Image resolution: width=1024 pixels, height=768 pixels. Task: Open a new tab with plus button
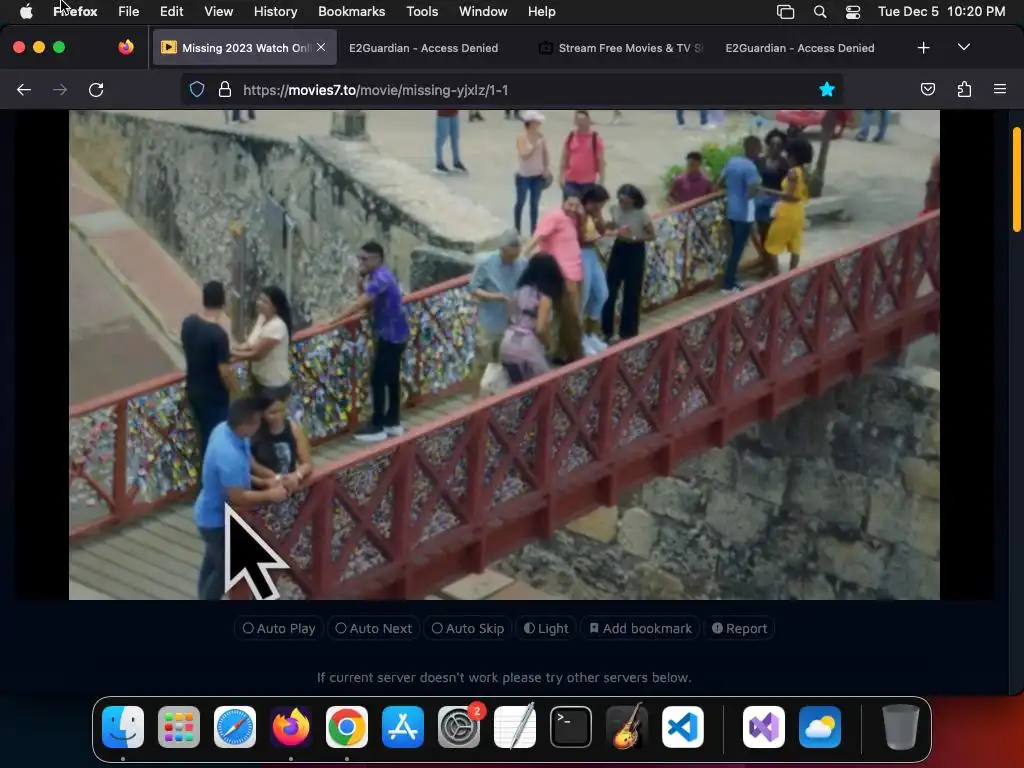point(923,48)
